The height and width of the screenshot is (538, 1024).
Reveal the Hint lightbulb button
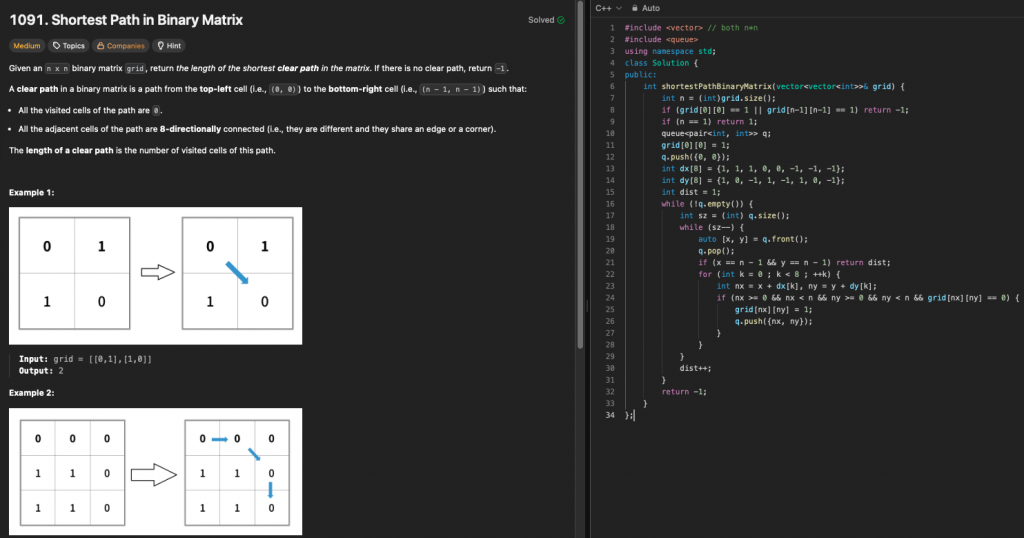click(169, 46)
